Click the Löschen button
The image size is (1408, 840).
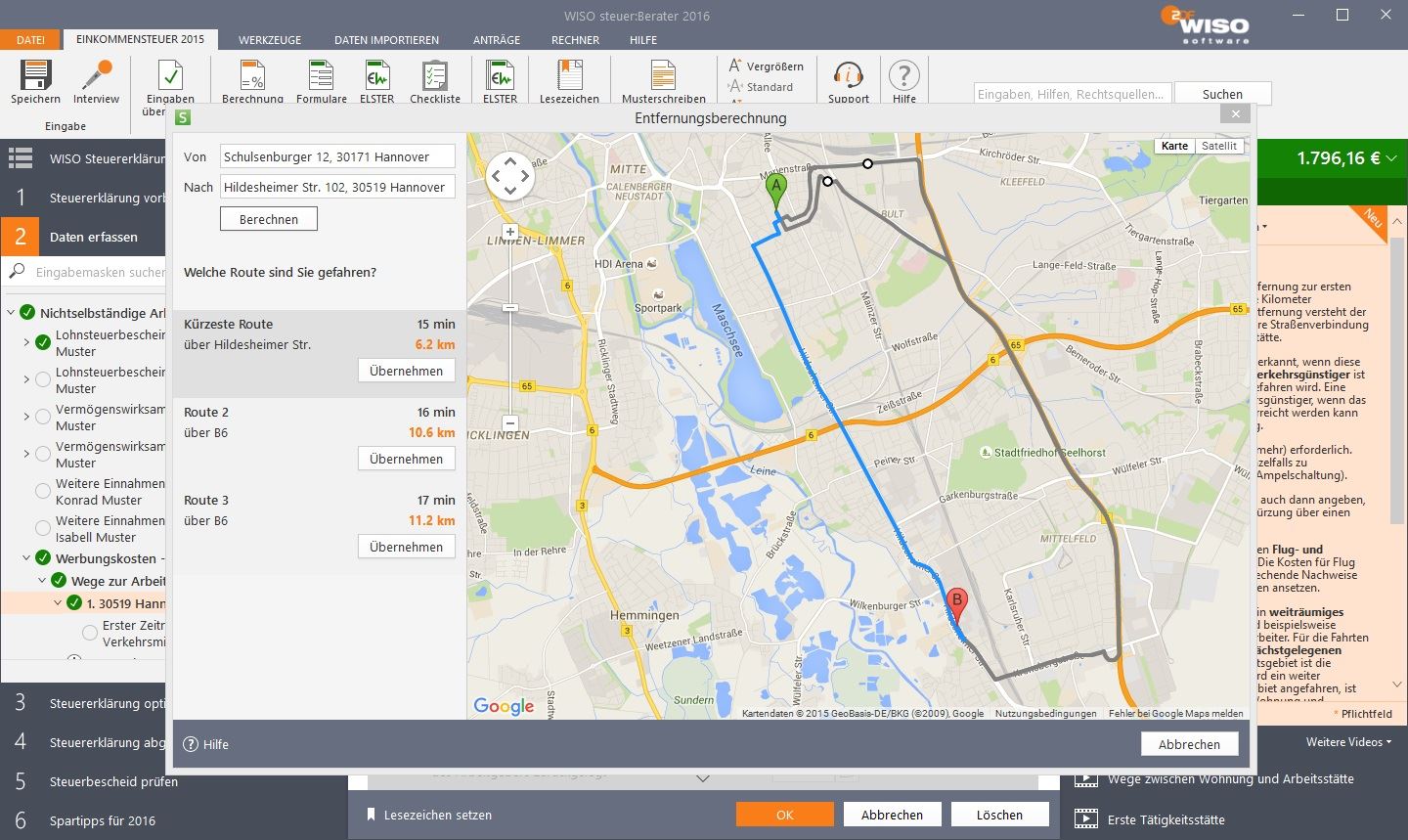click(x=999, y=815)
